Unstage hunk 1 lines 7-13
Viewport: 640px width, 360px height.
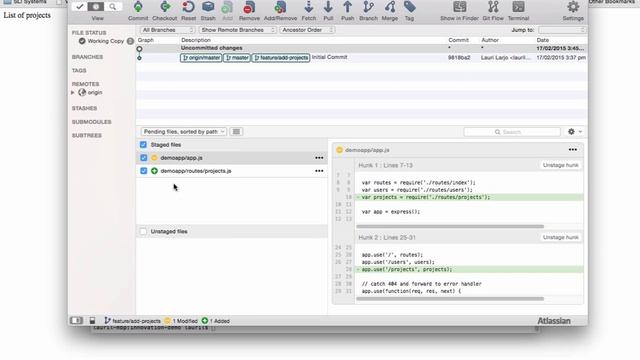pos(560,165)
